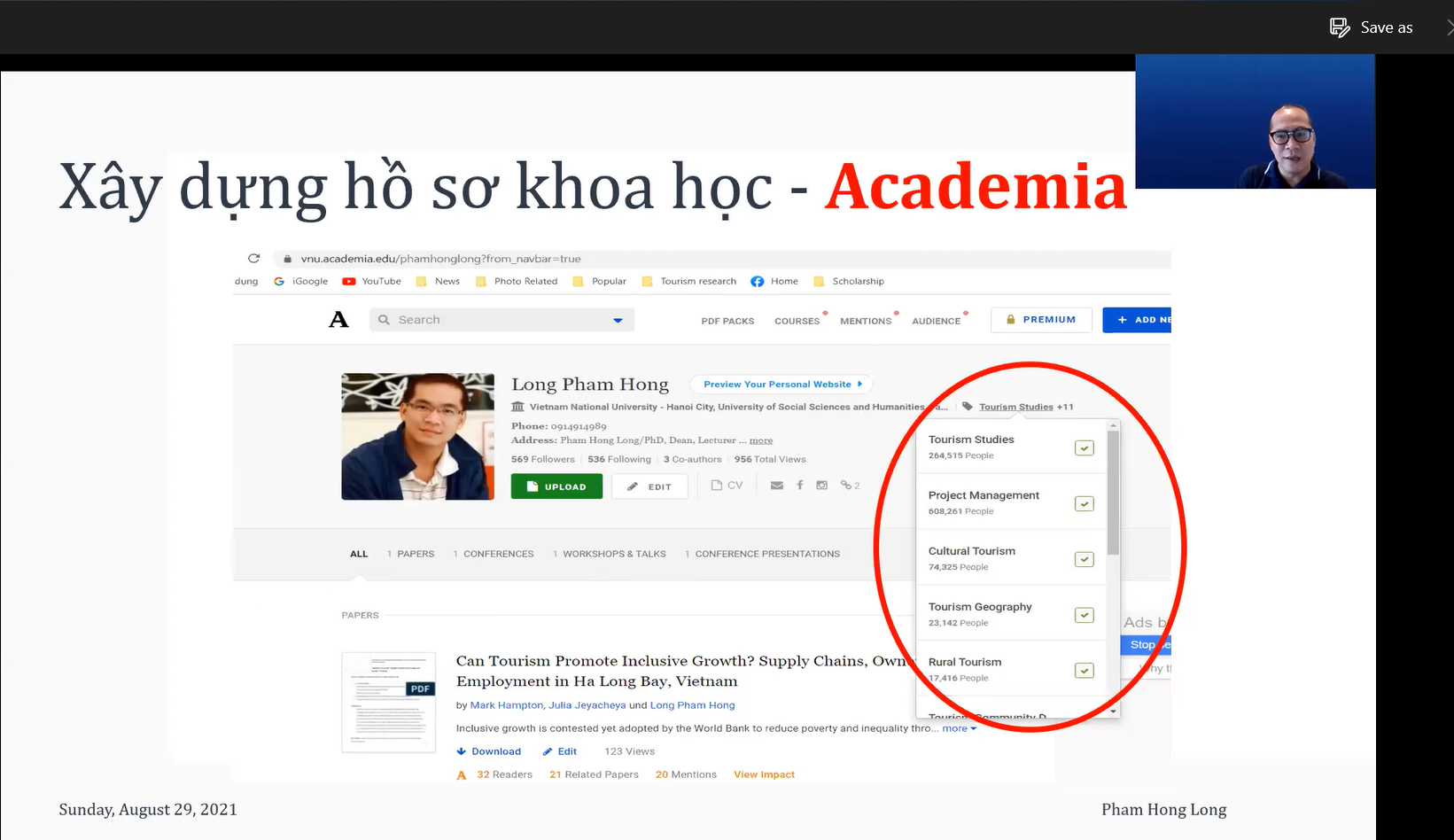This screenshot has width=1454, height=840.
Task: Click Preview Your Personal Website button
Action: pos(781,385)
